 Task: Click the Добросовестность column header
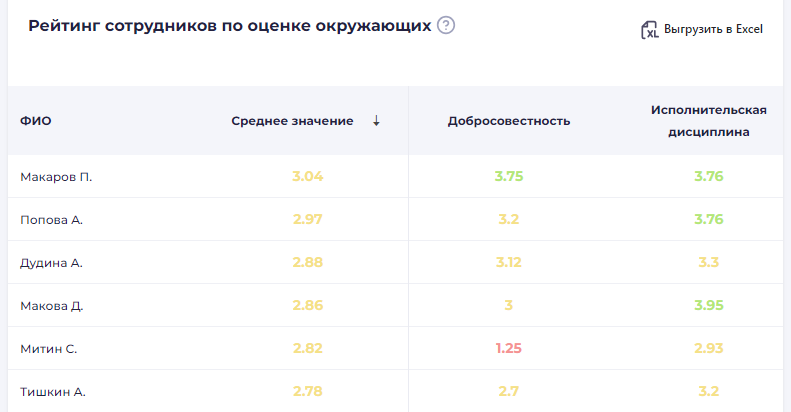click(x=509, y=121)
